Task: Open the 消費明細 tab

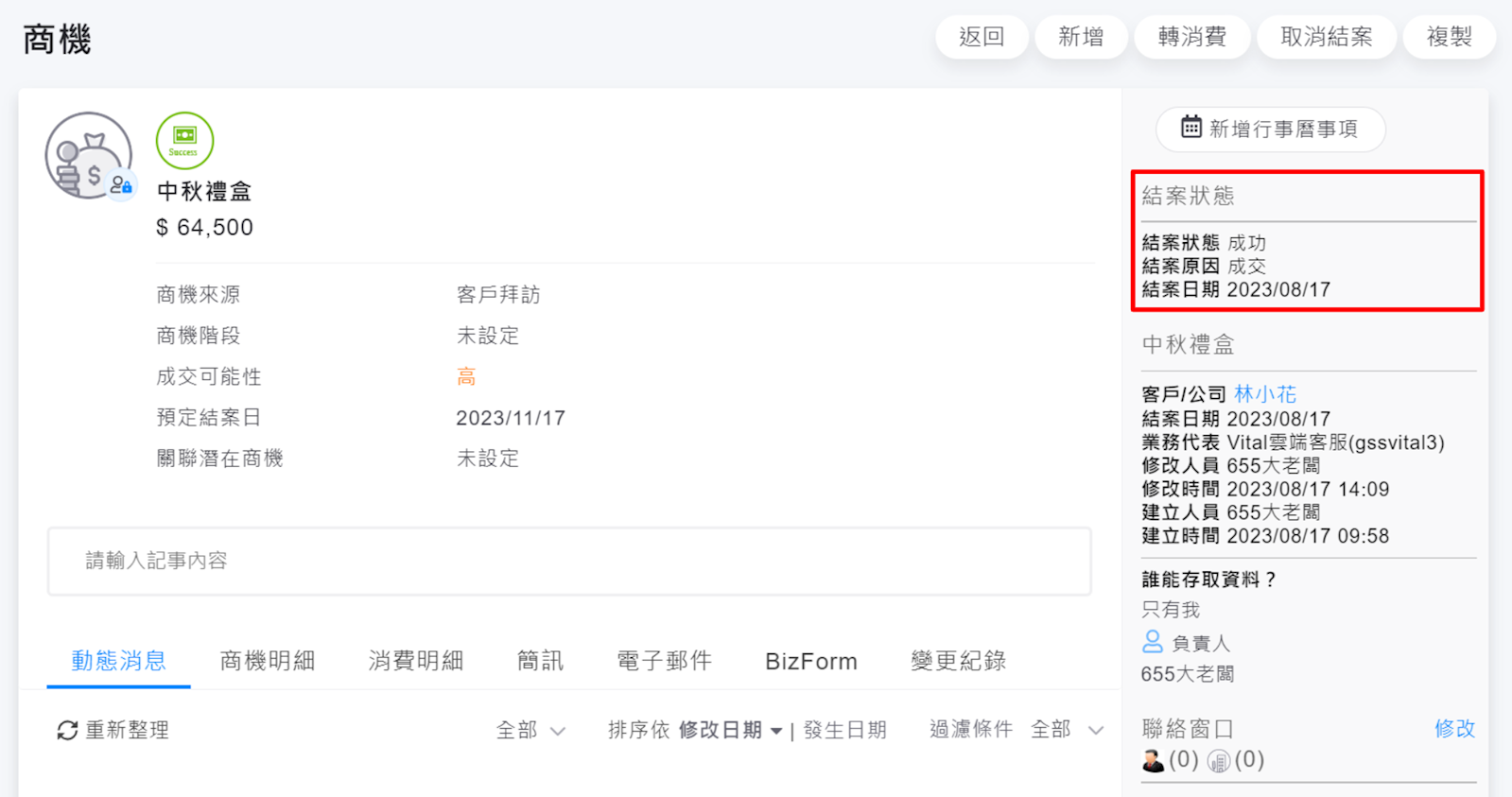Action: 416,661
